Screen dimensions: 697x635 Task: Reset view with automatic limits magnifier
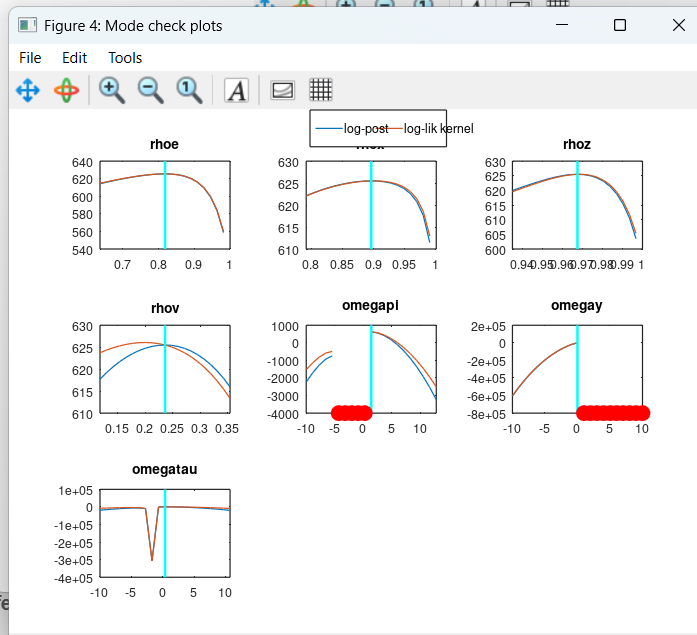(x=189, y=90)
